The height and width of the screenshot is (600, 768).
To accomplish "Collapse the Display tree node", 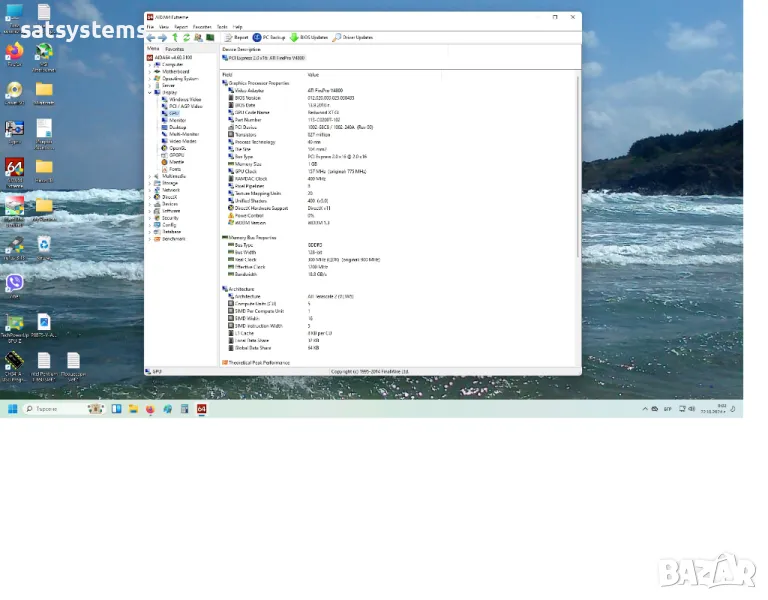I will [150, 92].
